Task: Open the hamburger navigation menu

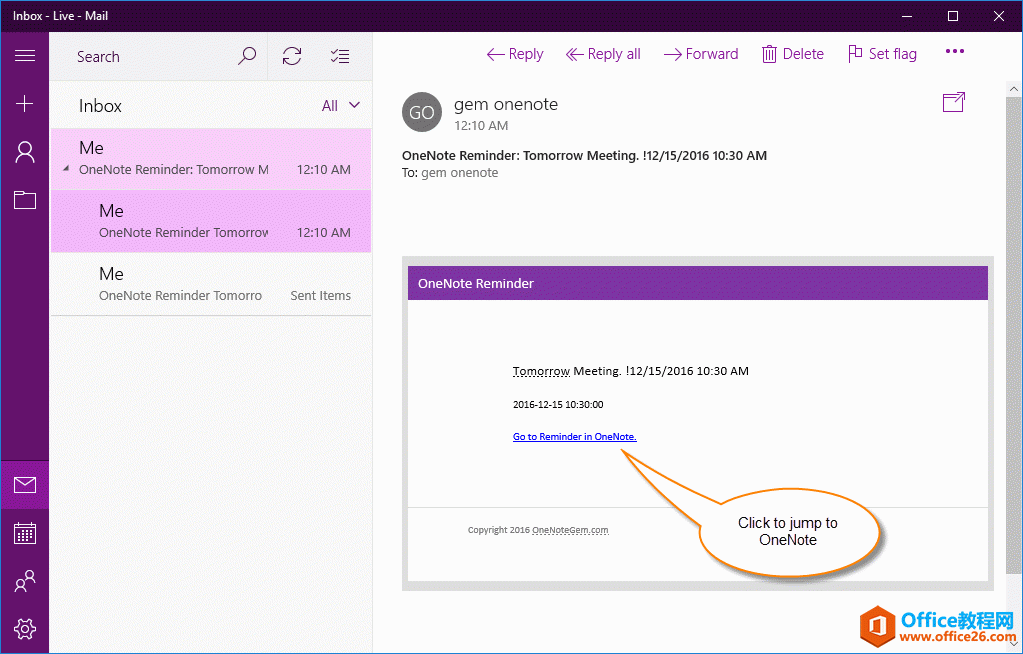Action: point(24,57)
